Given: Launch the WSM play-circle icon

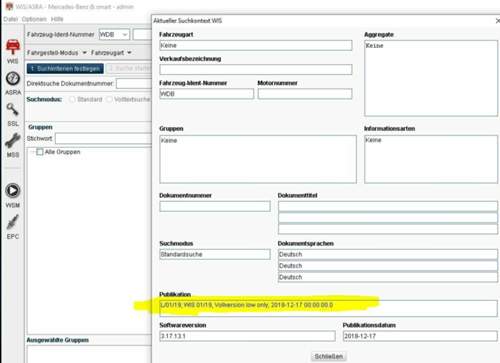Looking at the screenshot, I should 13,191.
